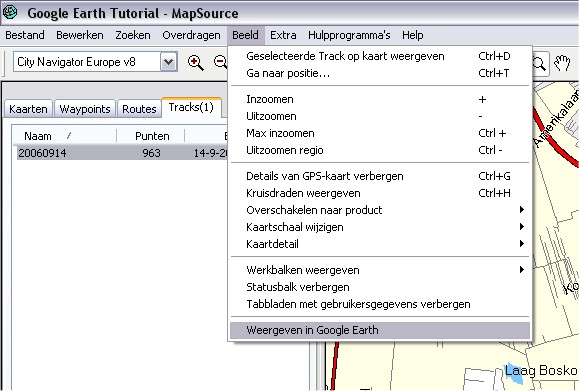Choose Uitzoomen regio menu entry
579x391 pixels.
click(x=380, y=150)
